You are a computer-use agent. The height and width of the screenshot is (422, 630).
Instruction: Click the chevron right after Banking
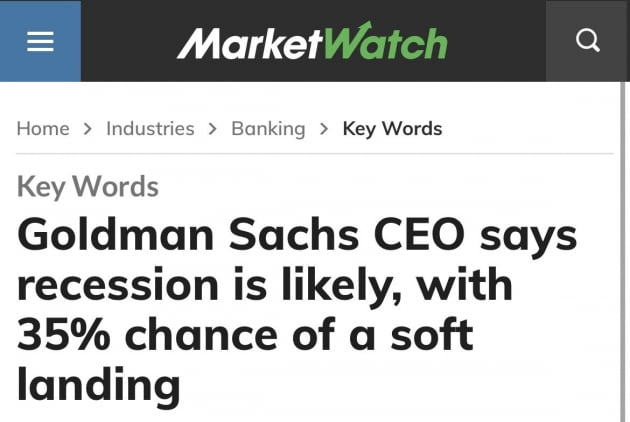[x=324, y=129]
